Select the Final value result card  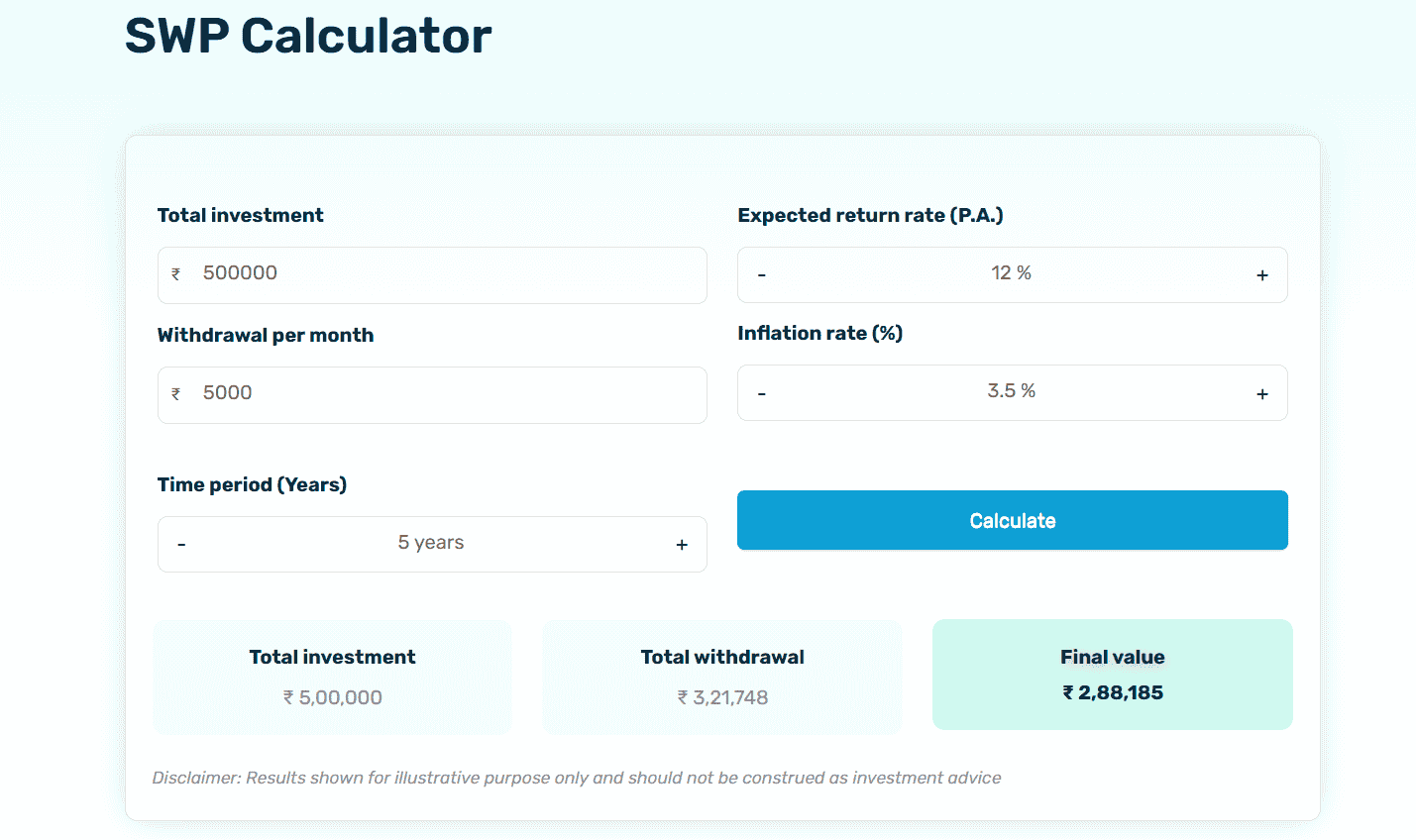[1112, 675]
